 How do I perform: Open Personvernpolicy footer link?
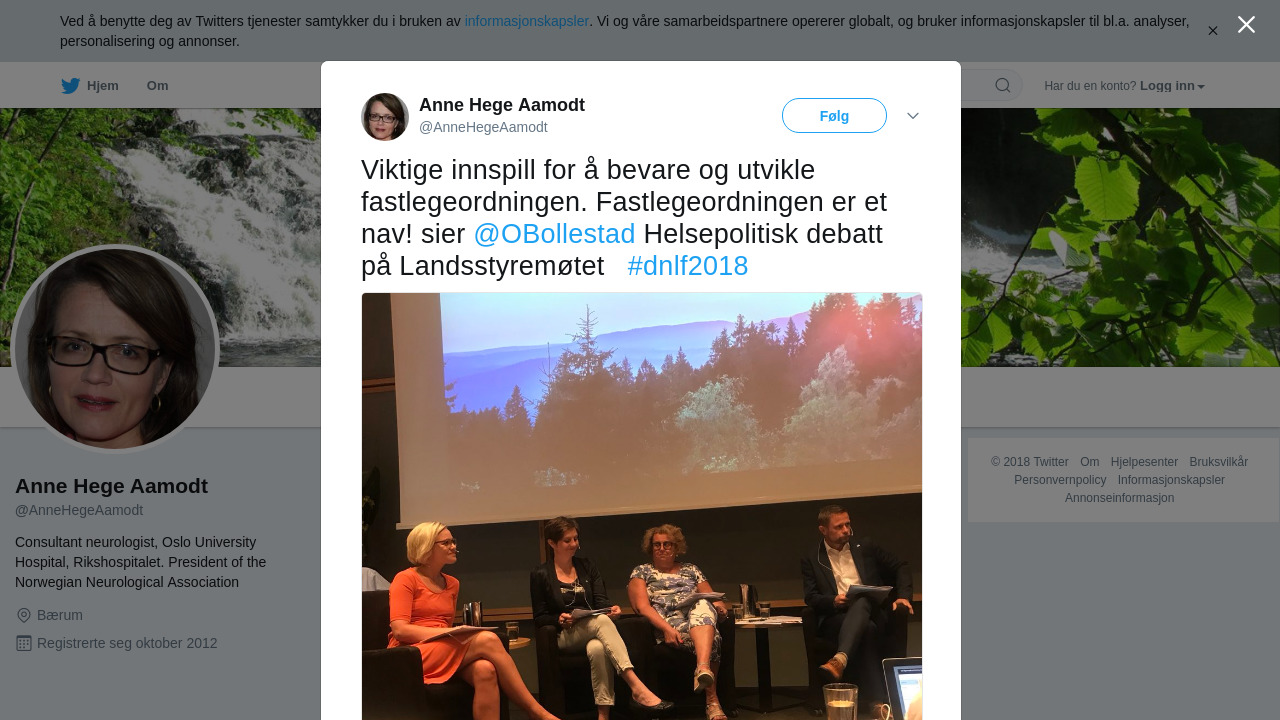[x=1060, y=480]
